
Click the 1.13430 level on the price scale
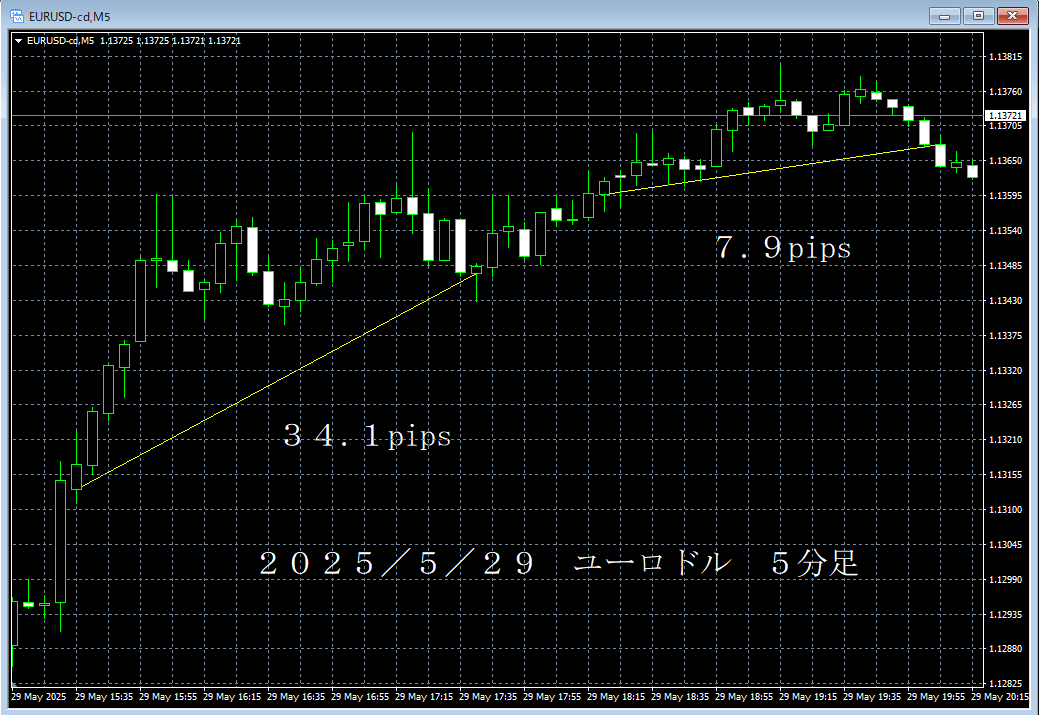pos(1004,301)
